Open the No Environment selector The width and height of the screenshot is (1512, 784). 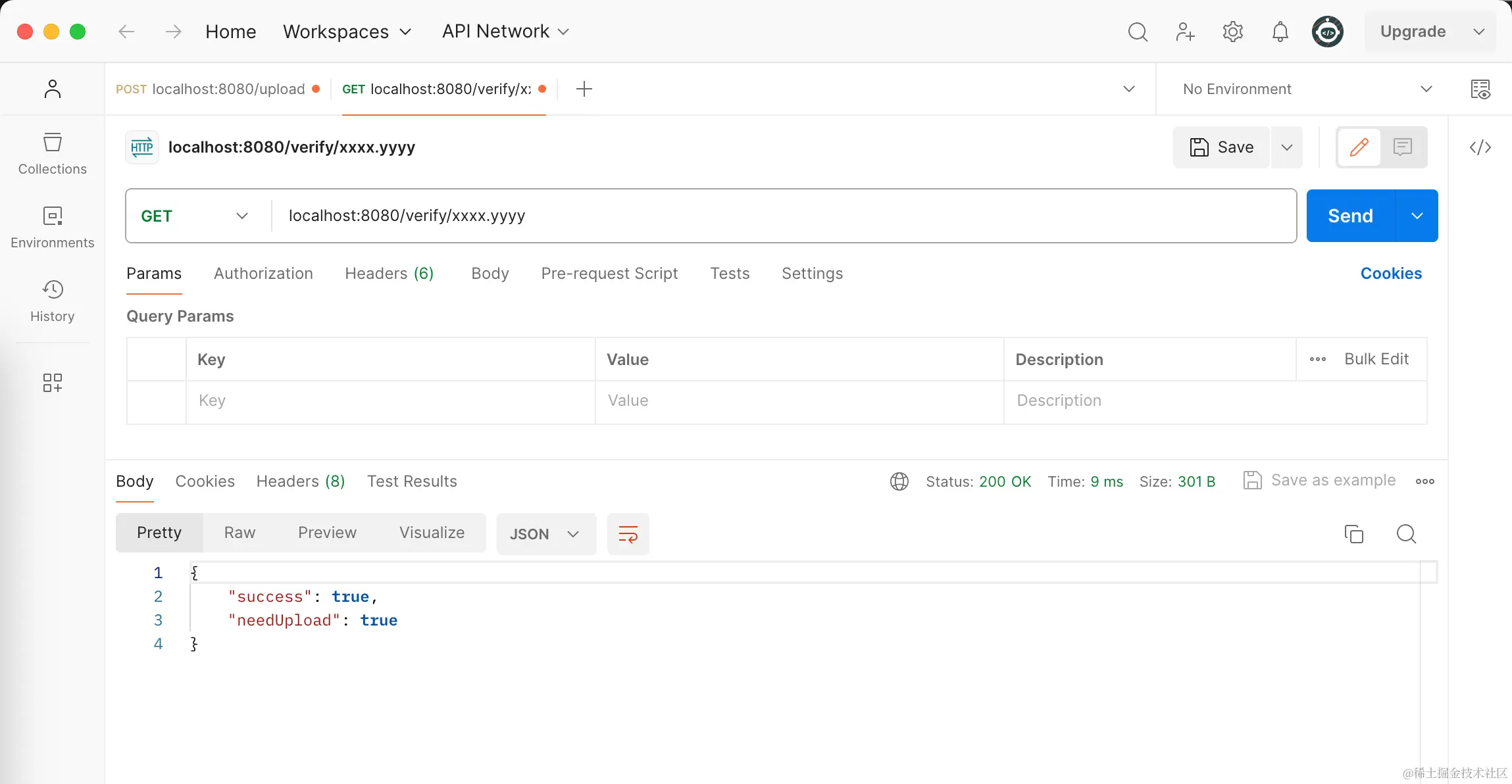tap(1307, 89)
